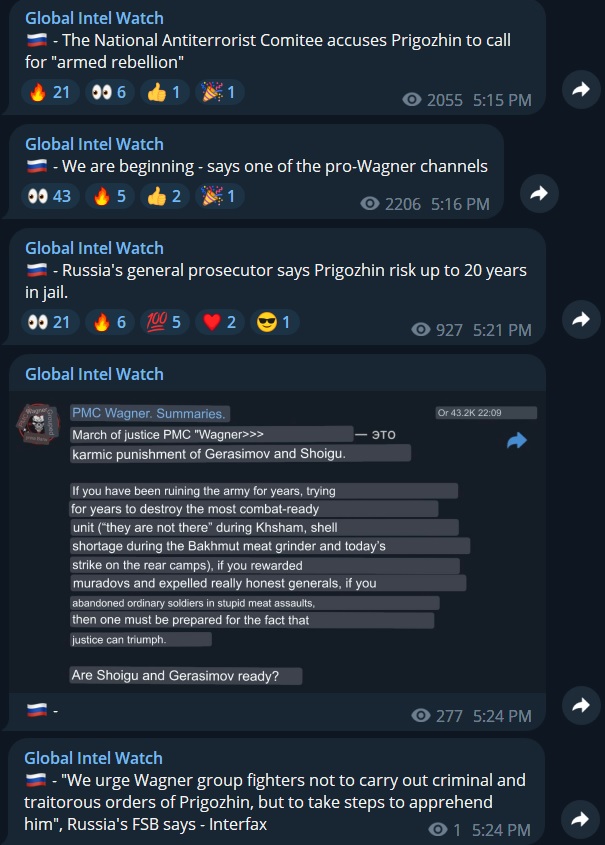
Task: Forward the National Antiterrorist Comitee message
Action: coord(581,89)
